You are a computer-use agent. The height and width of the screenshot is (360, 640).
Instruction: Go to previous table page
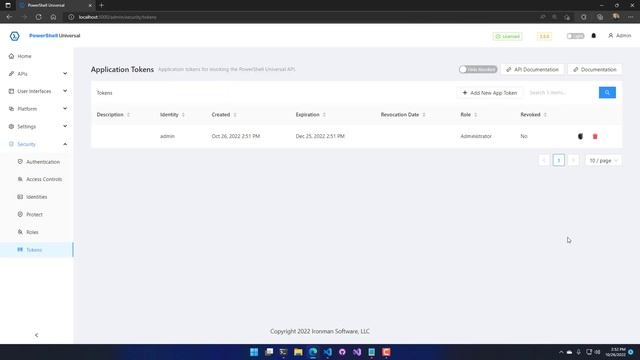(544, 160)
